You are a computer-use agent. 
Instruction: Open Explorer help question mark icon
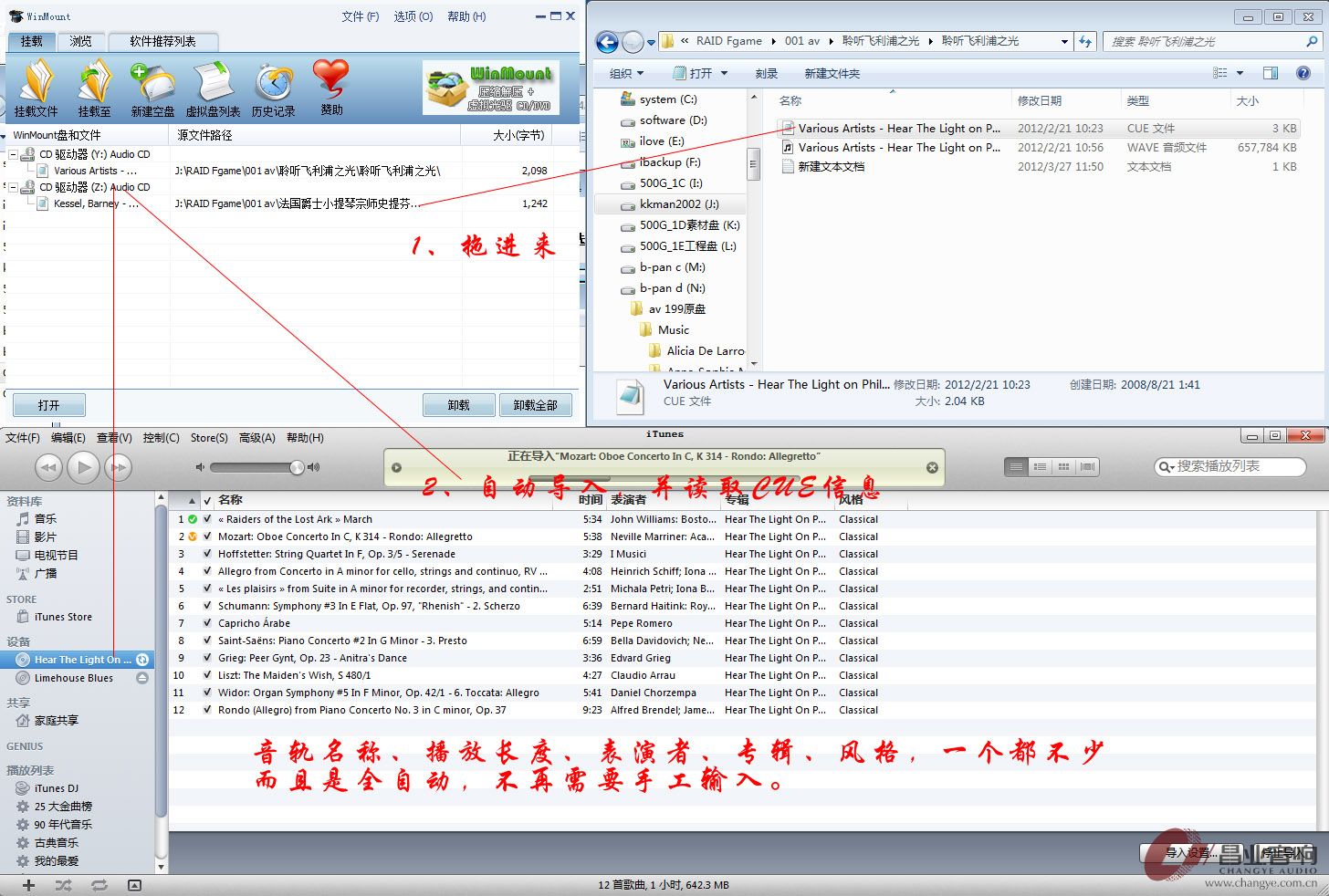coord(1303,73)
